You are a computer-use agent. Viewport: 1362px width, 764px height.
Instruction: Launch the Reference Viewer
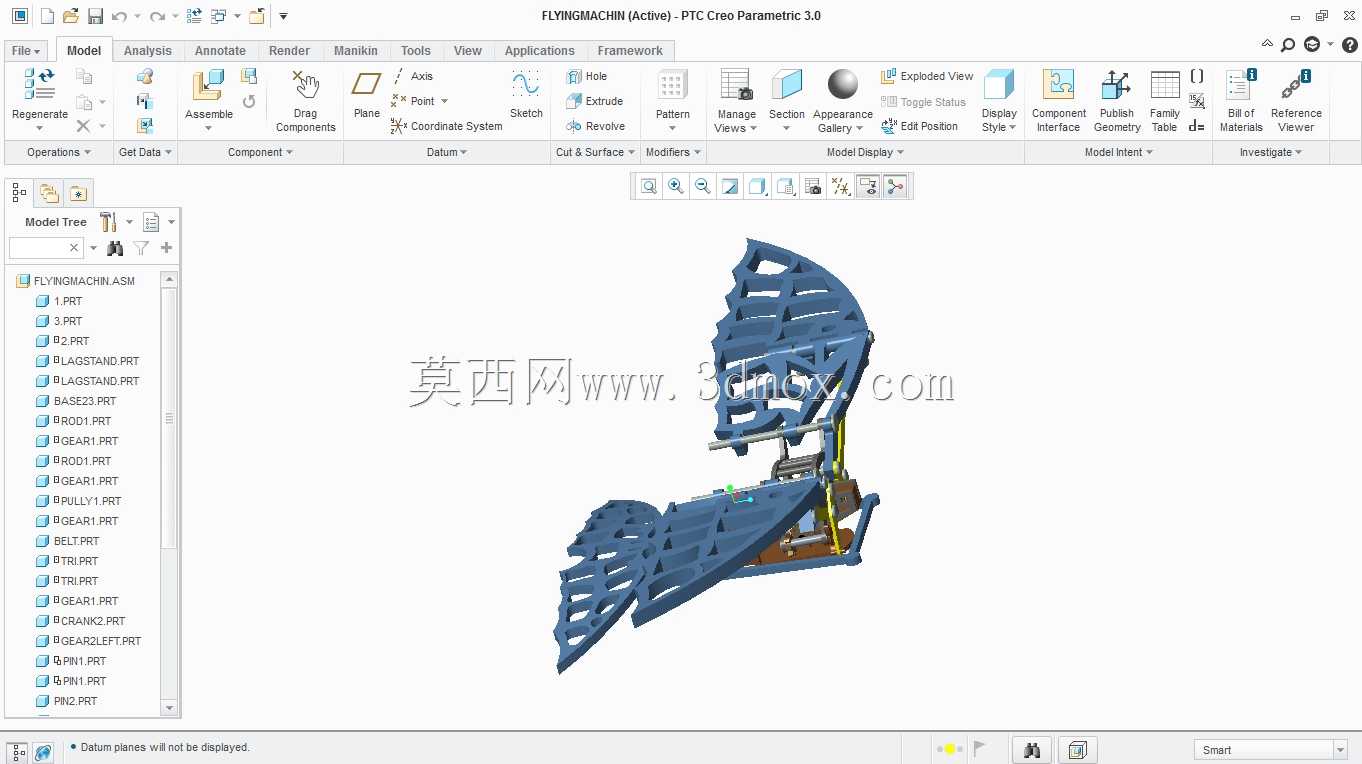point(1296,101)
